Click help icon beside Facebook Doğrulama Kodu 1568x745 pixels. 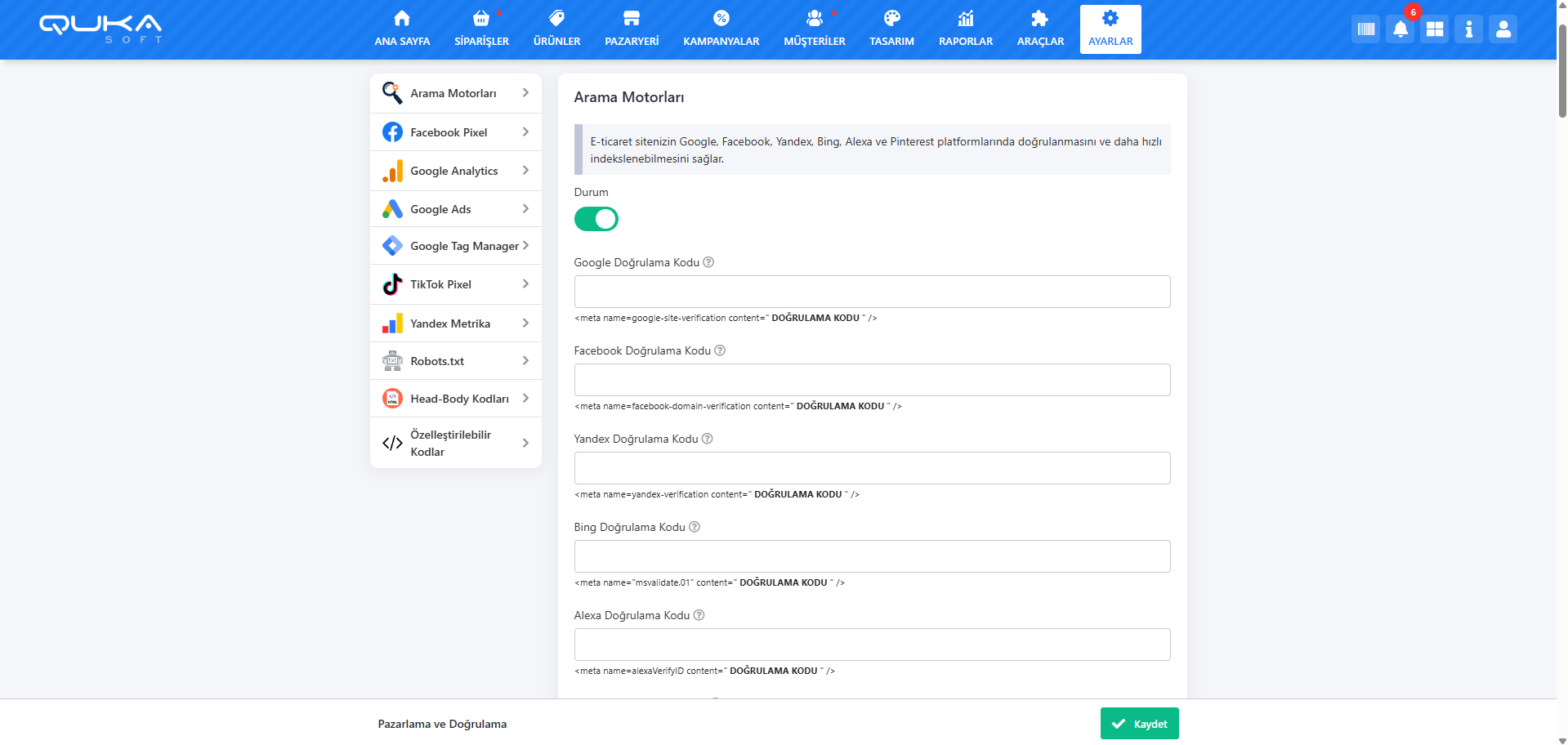click(x=720, y=350)
